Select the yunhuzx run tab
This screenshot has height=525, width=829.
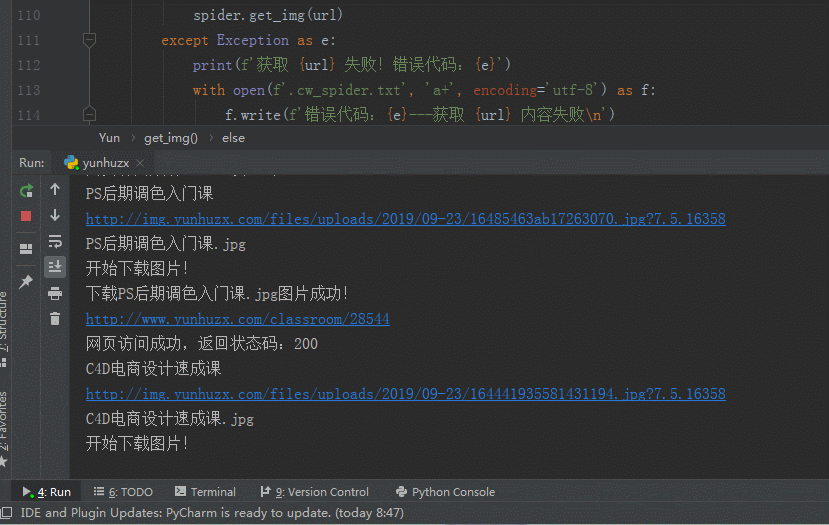click(104, 163)
